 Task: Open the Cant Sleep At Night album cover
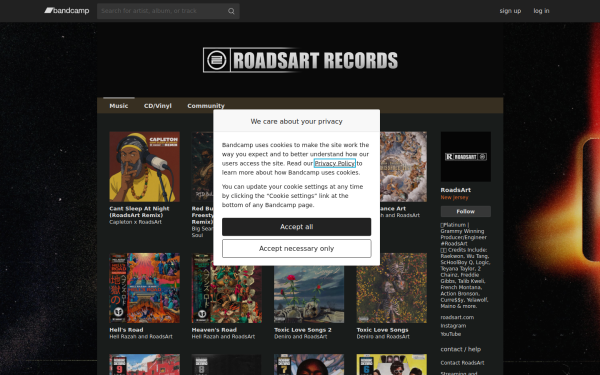[144, 166]
